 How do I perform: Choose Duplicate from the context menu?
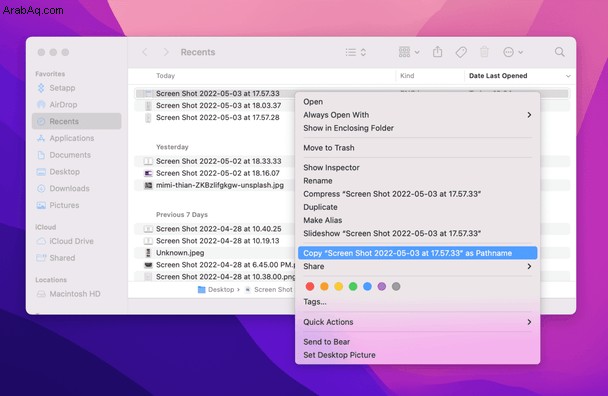pos(418,207)
